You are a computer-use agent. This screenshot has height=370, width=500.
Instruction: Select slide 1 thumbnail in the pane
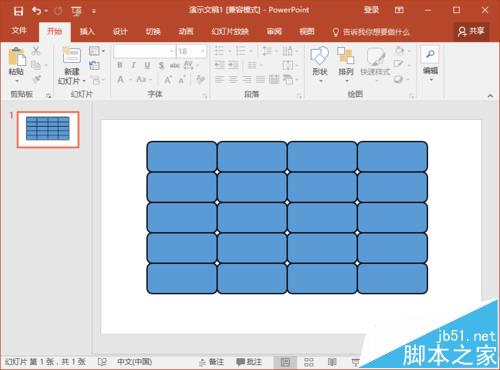point(48,129)
